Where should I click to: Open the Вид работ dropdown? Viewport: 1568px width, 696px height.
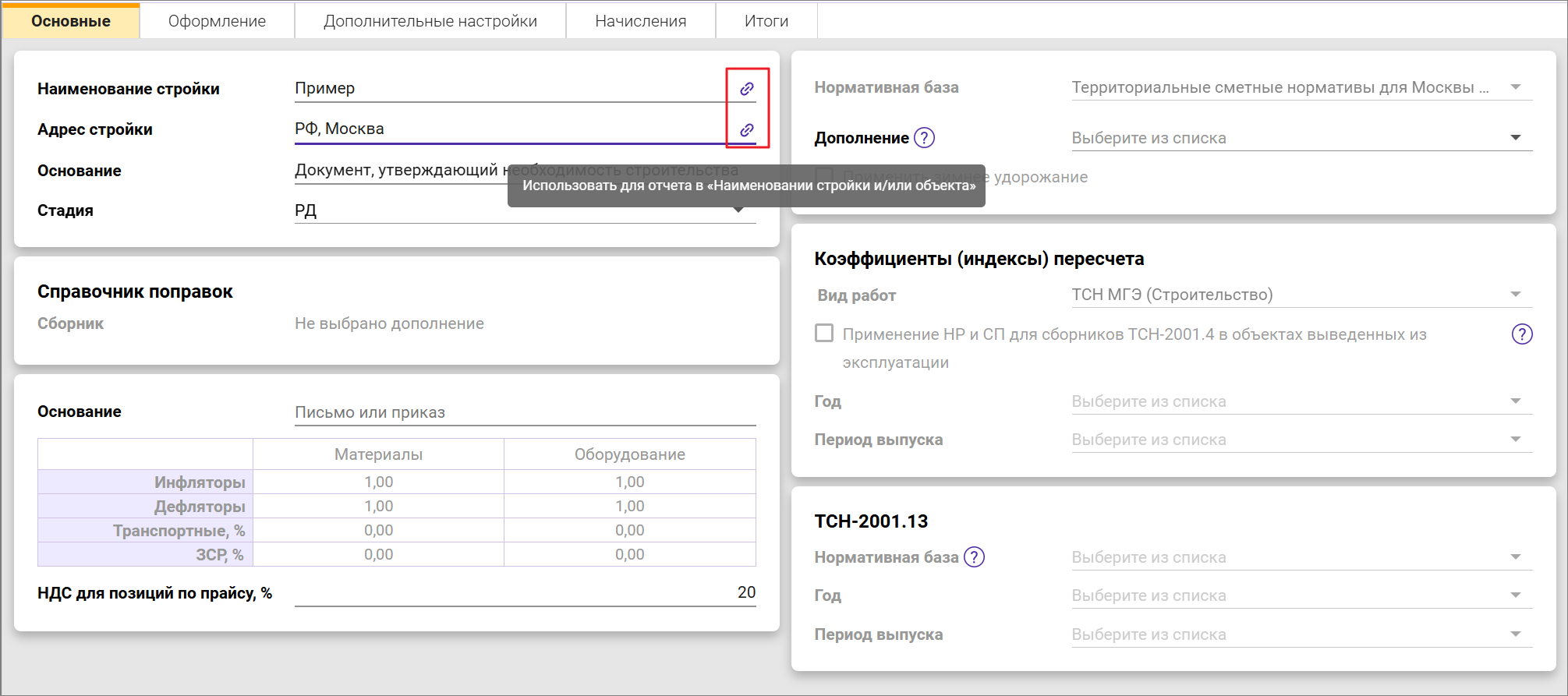point(1515,295)
